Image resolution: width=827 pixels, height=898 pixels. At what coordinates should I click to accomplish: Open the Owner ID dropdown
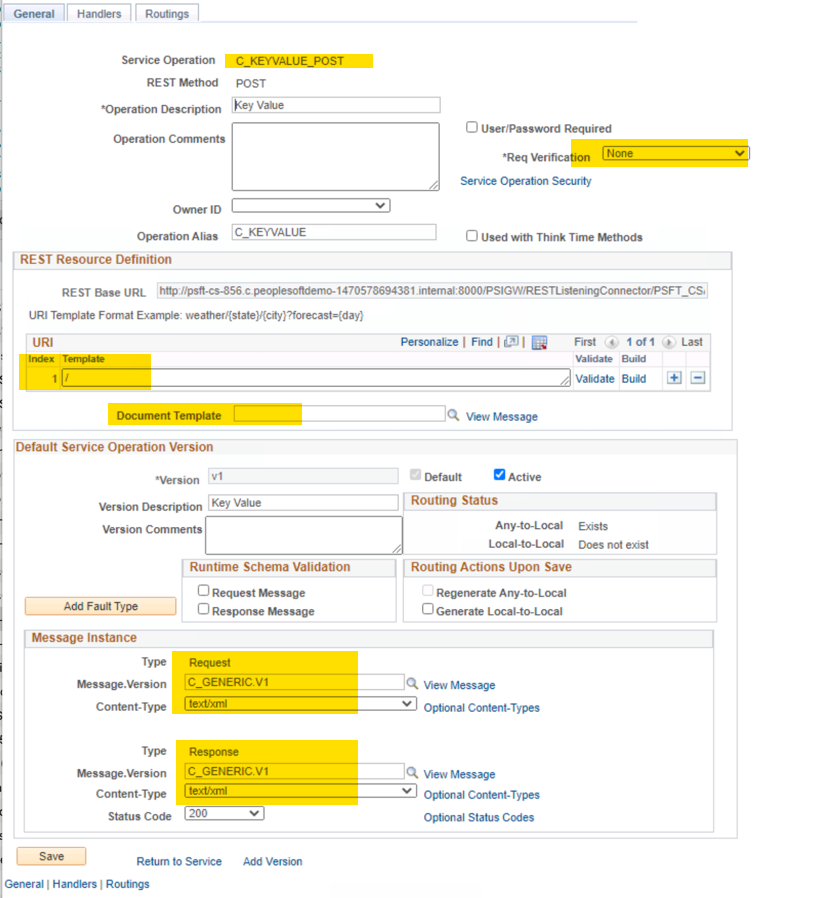[381, 205]
